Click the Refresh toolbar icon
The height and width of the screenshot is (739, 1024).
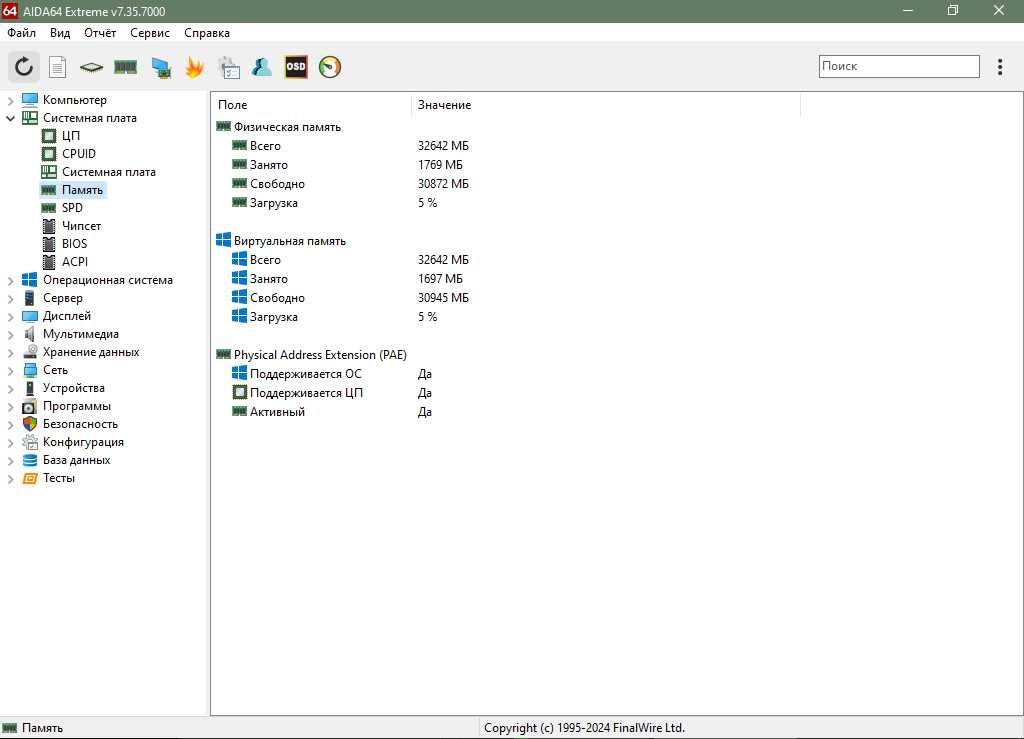24,67
